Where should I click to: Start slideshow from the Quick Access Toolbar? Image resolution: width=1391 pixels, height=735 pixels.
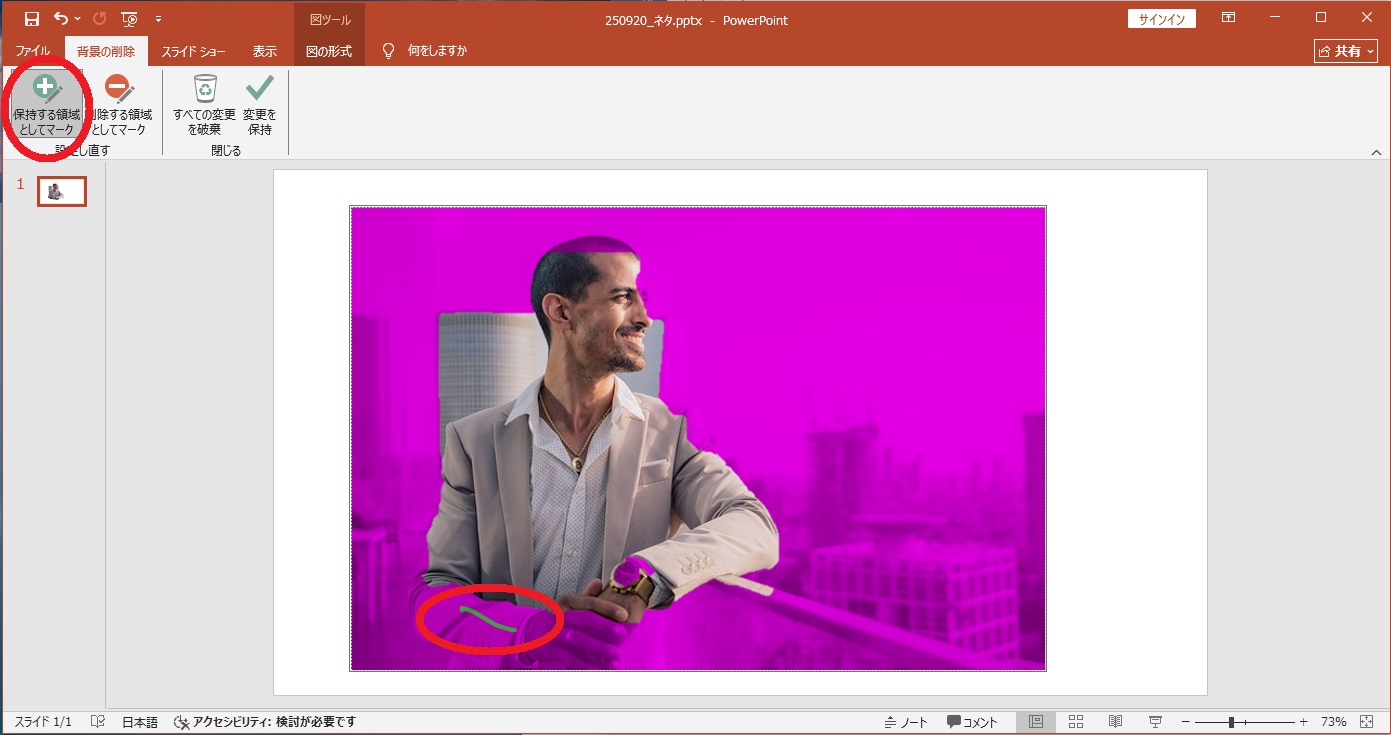(129, 19)
